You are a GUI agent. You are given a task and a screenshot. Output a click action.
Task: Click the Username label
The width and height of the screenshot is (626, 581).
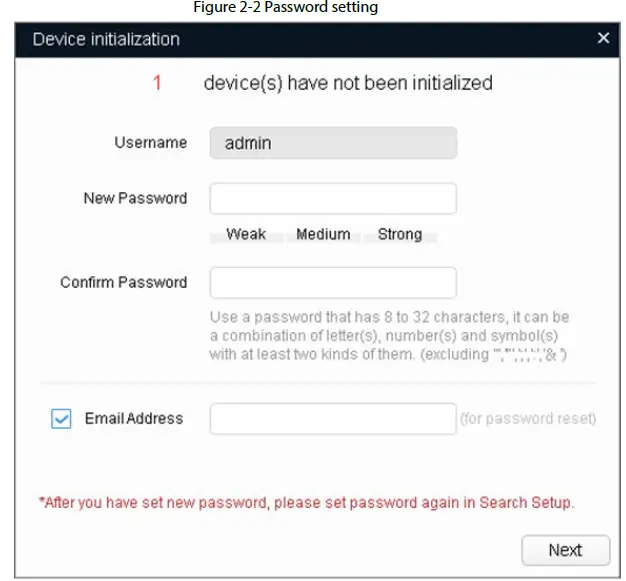pos(150,143)
